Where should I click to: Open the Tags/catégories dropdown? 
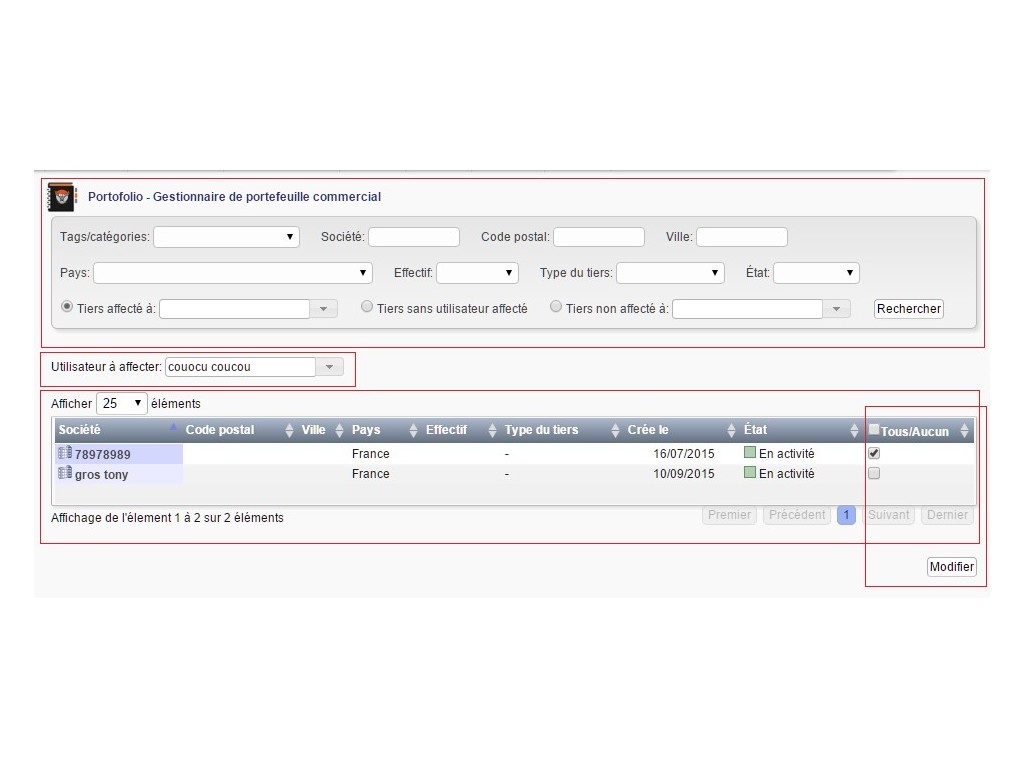[x=227, y=237]
